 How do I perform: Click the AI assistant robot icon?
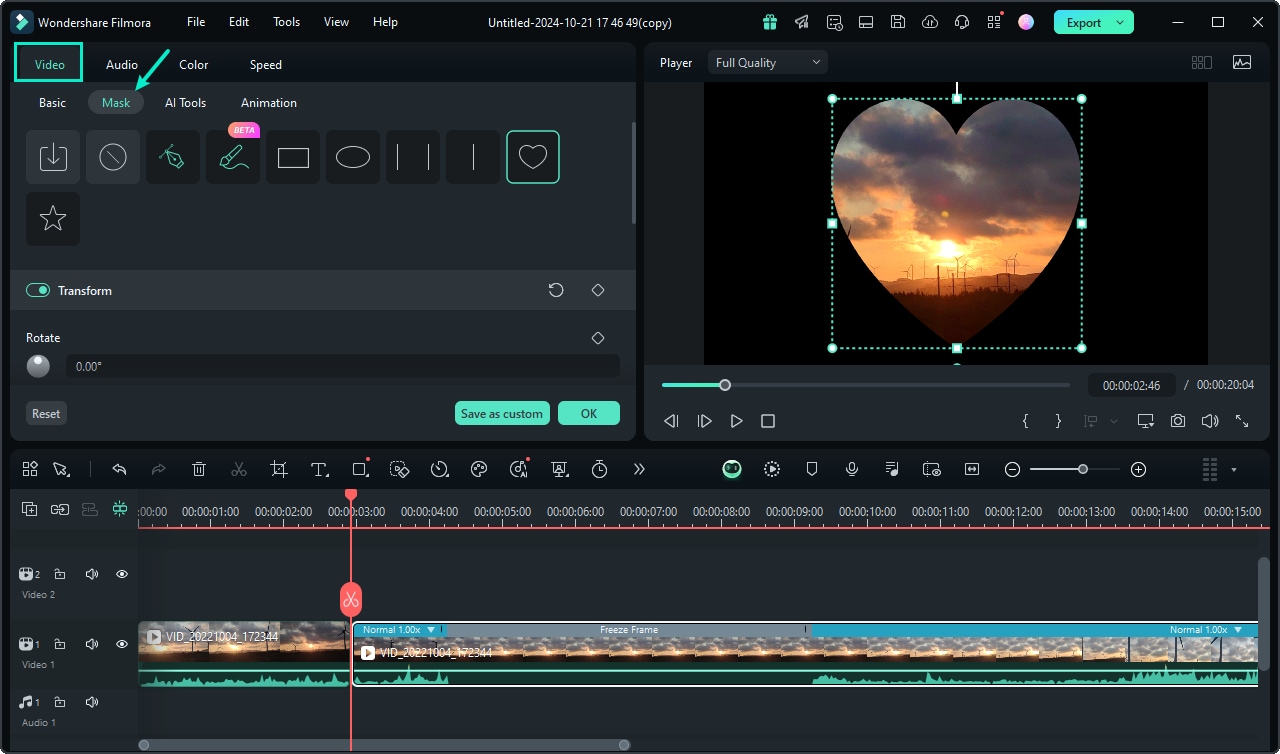(732, 469)
